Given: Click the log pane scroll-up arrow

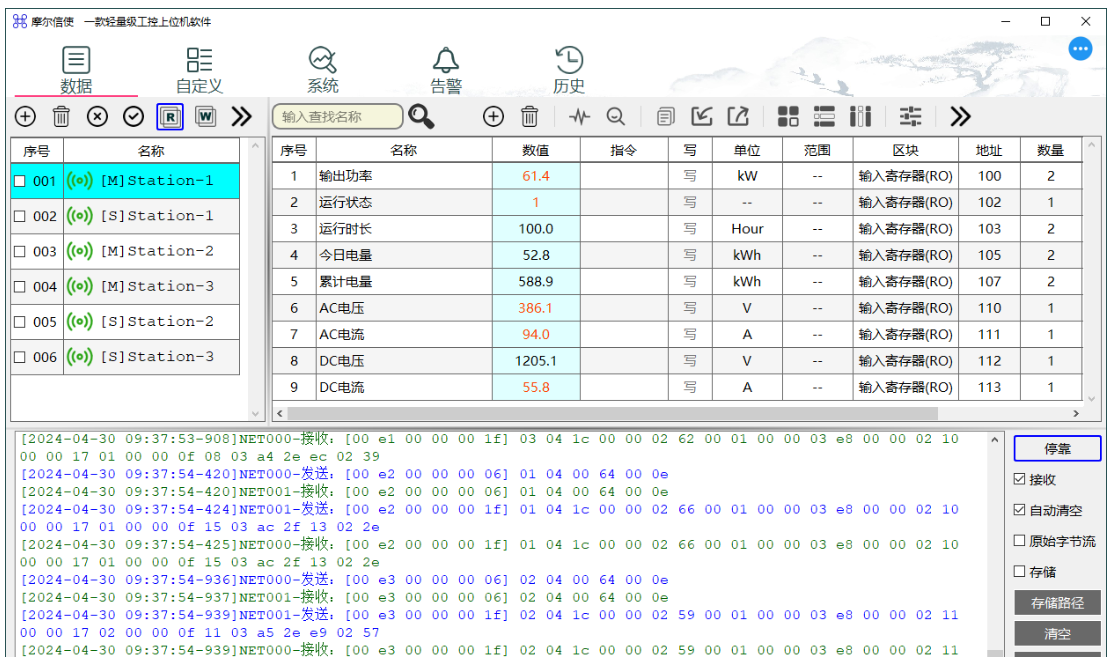Looking at the screenshot, I should pyautogui.click(x=995, y=440).
